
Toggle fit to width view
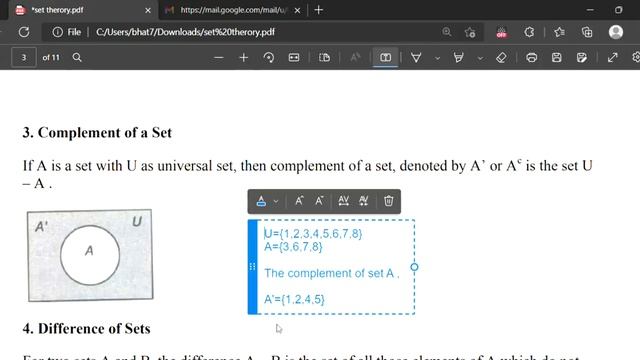click(294, 58)
